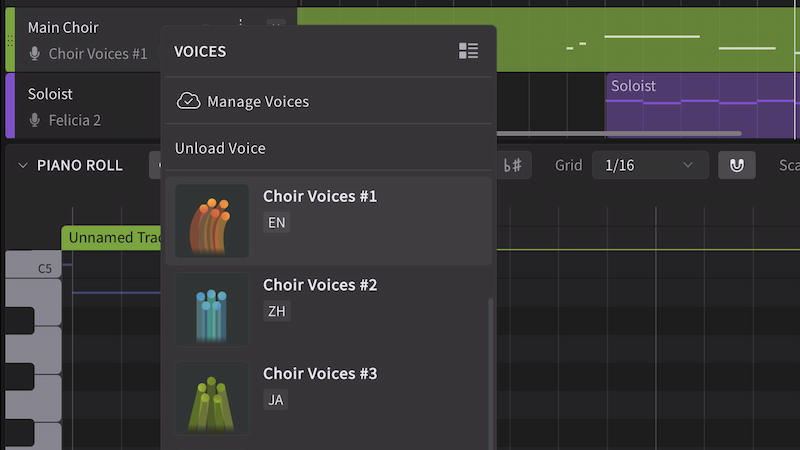Pick the green Choir Voices #3 artwork

[212, 398]
